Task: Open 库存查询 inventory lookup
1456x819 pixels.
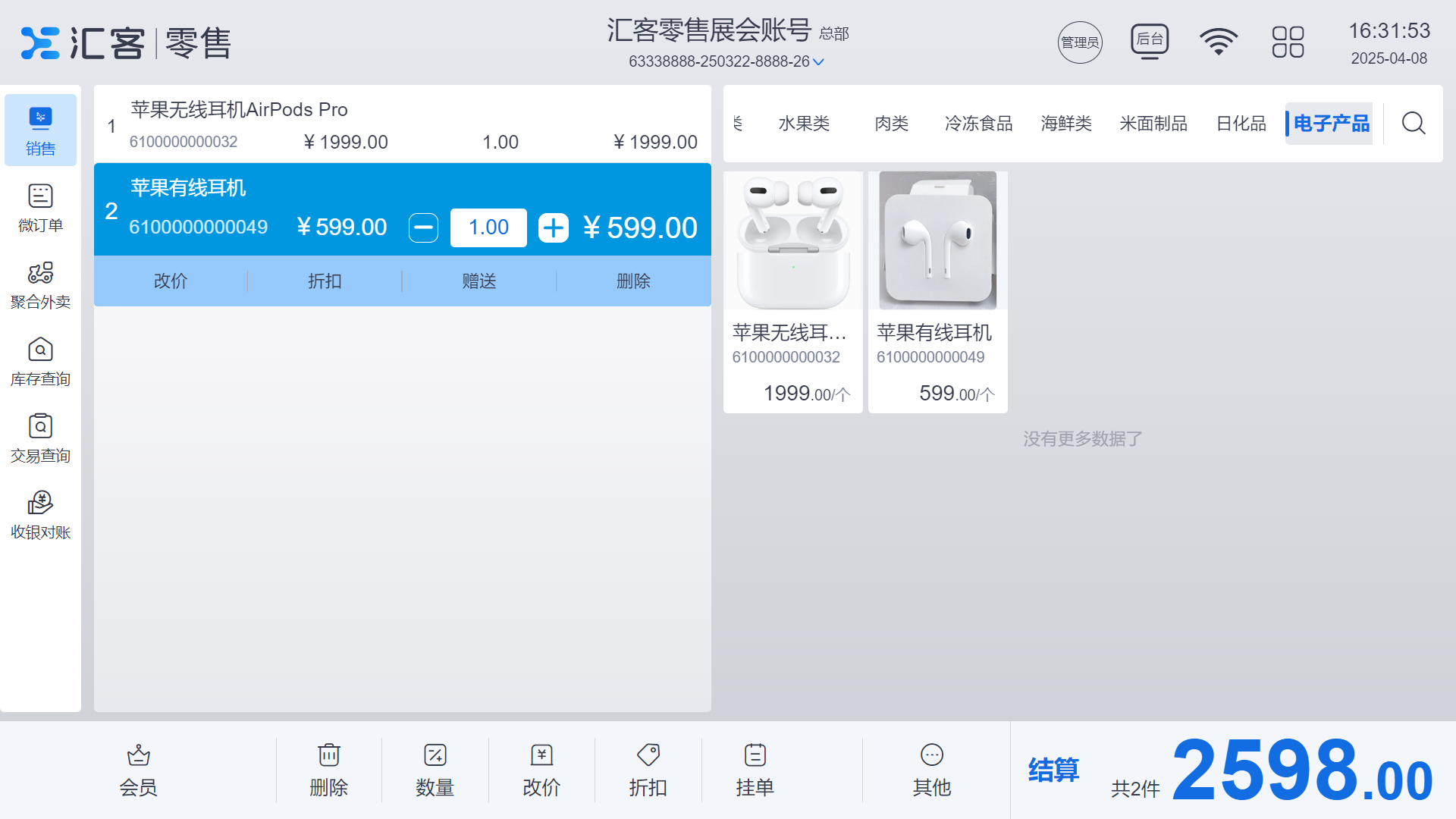Action: pos(40,361)
